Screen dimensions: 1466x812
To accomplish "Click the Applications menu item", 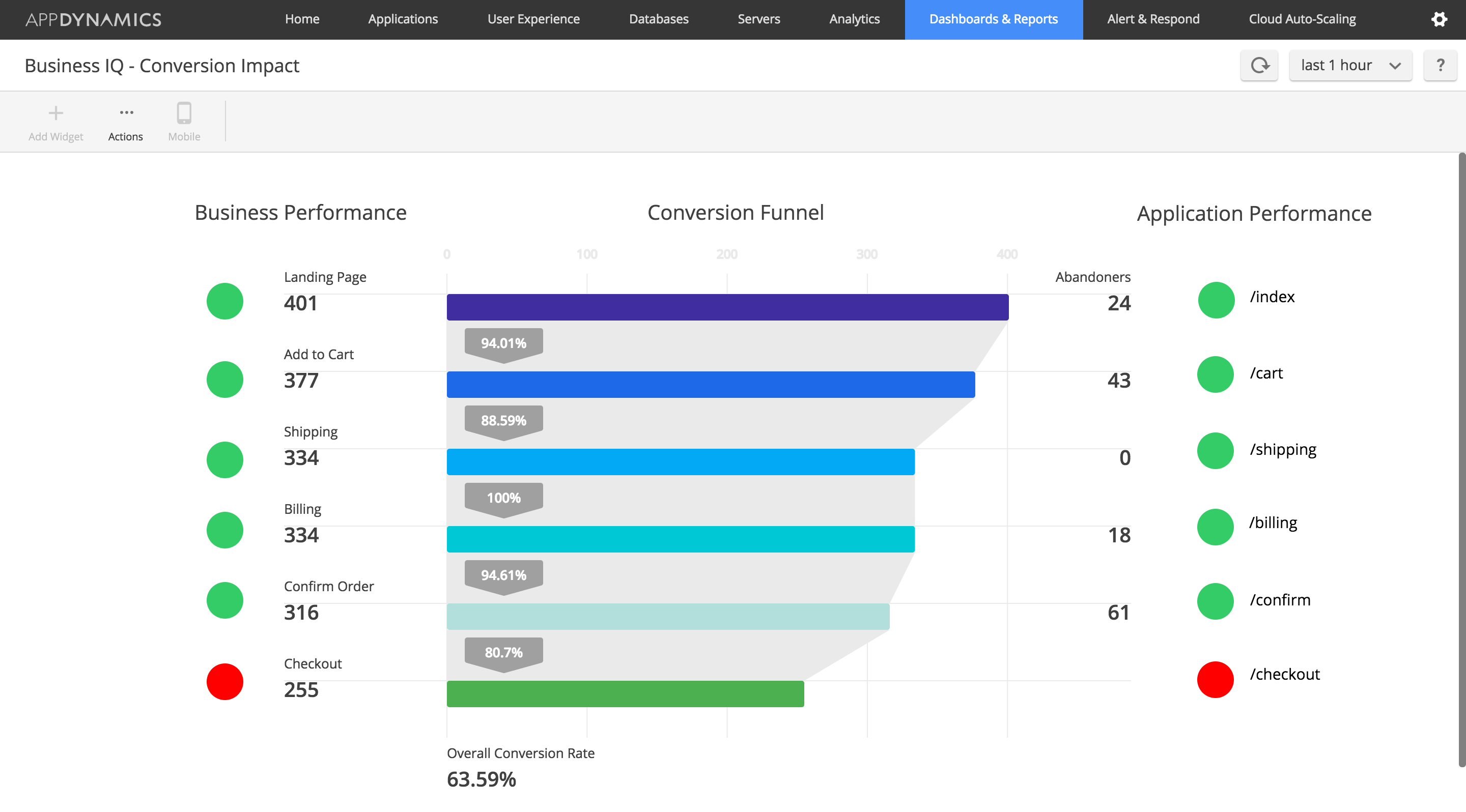I will (x=404, y=18).
